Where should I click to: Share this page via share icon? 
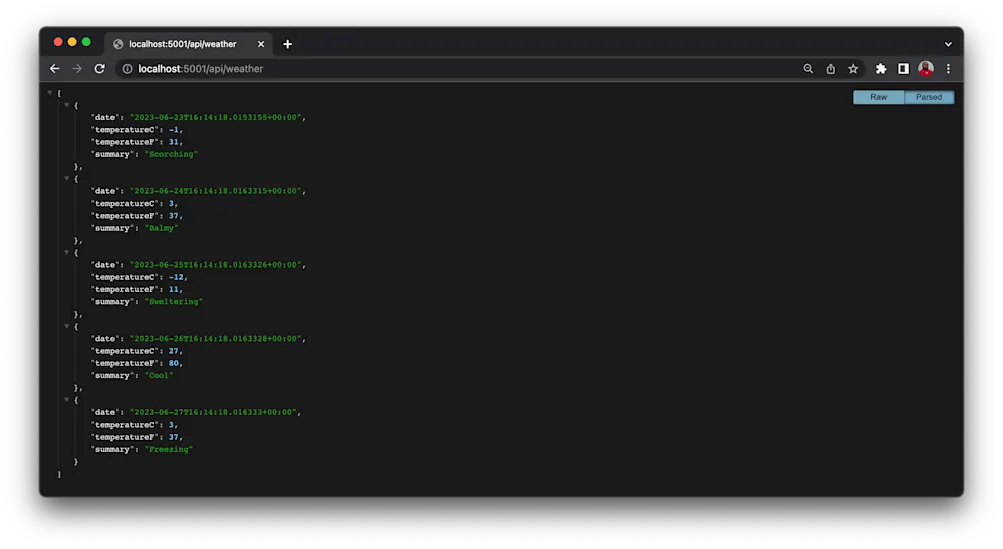(x=830, y=68)
